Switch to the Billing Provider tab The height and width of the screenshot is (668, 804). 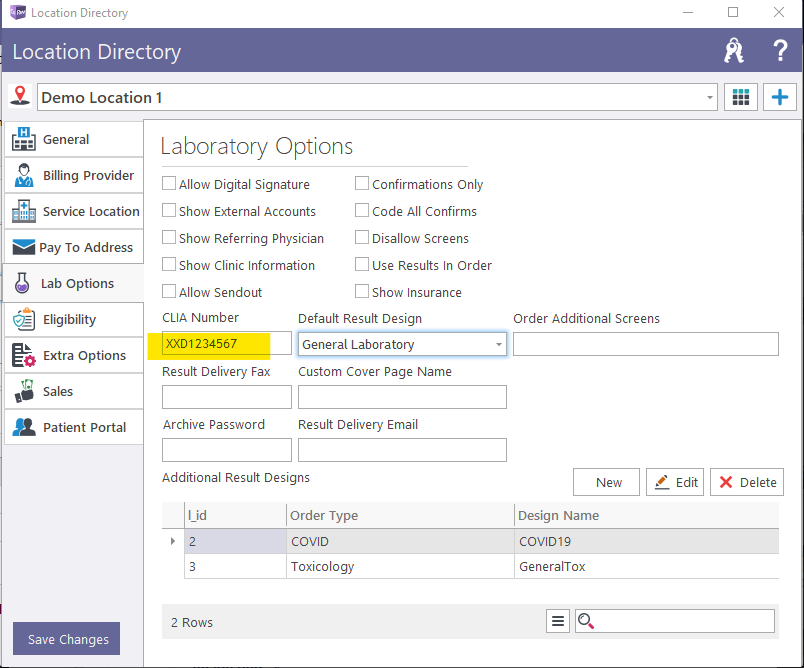[73, 176]
